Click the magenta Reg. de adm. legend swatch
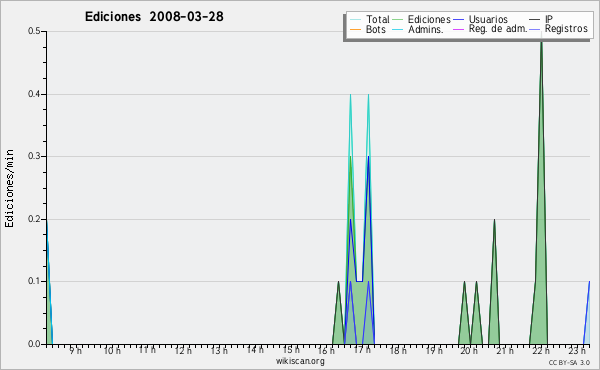Screen dimensions: 600x370 point(458,29)
